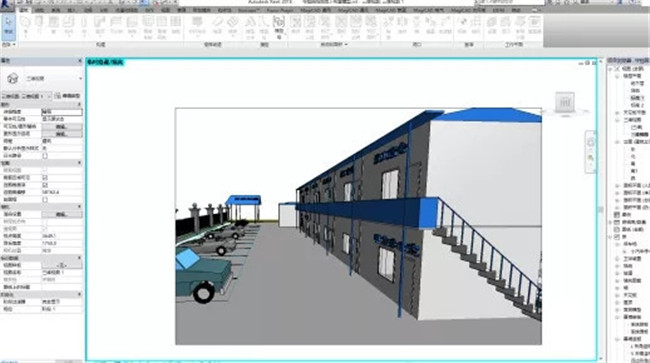The image size is (650, 363).
Task: Click the Edit Type button in Properties
Action: [67, 96]
